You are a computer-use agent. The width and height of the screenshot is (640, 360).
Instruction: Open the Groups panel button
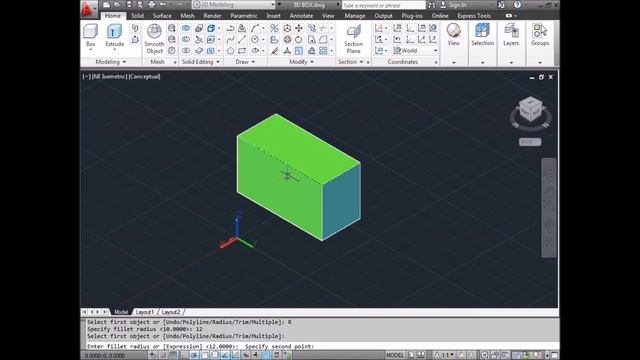(x=540, y=35)
